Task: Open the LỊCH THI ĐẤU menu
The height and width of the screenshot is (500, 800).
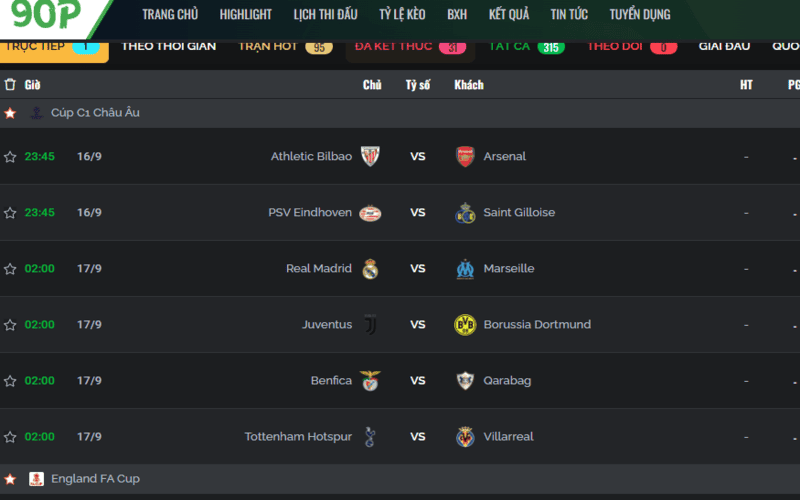Action: pos(326,14)
